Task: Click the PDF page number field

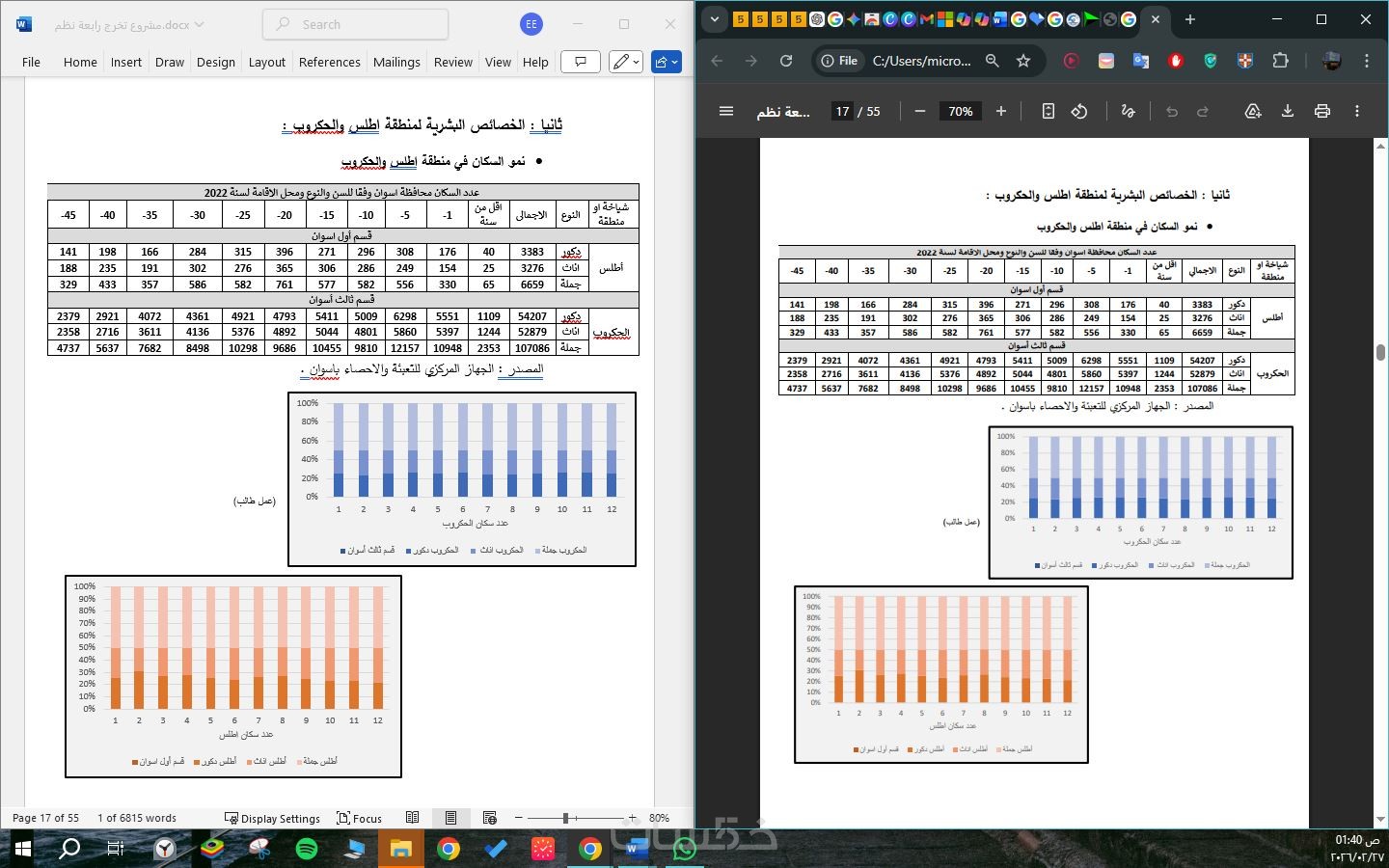Action: [x=842, y=111]
